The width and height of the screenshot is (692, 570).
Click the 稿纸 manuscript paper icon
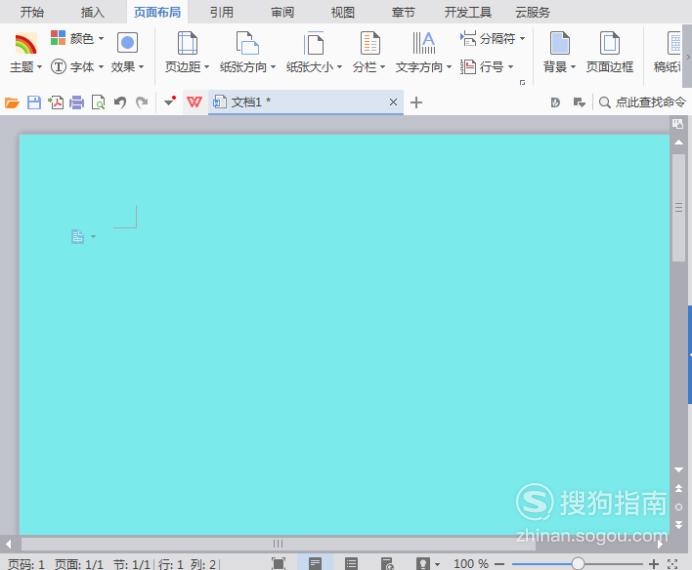(x=674, y=43)
